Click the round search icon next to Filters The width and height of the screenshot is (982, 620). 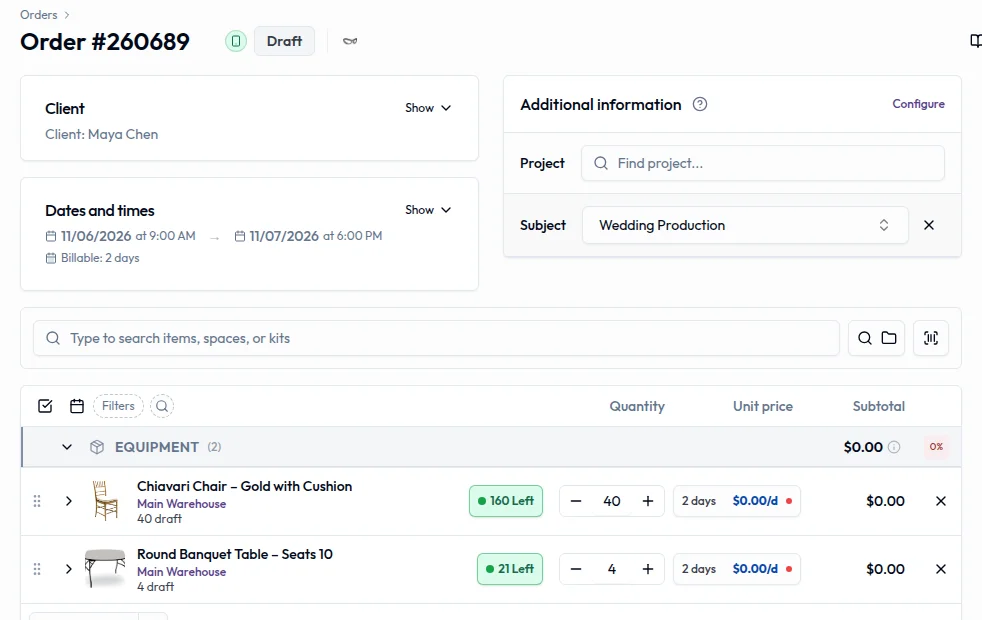click(x=162, y=406)
